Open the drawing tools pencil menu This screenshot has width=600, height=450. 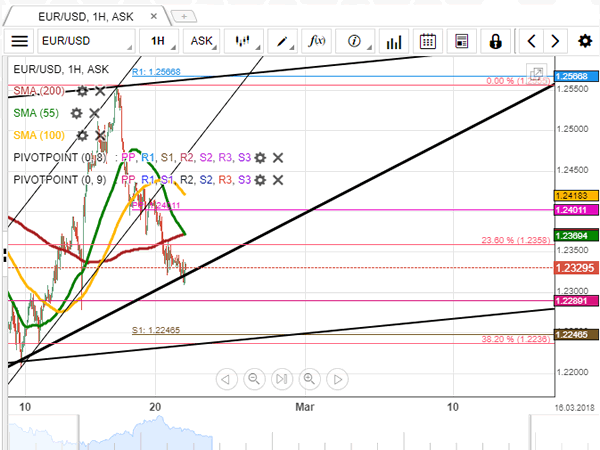pos(285,41)
